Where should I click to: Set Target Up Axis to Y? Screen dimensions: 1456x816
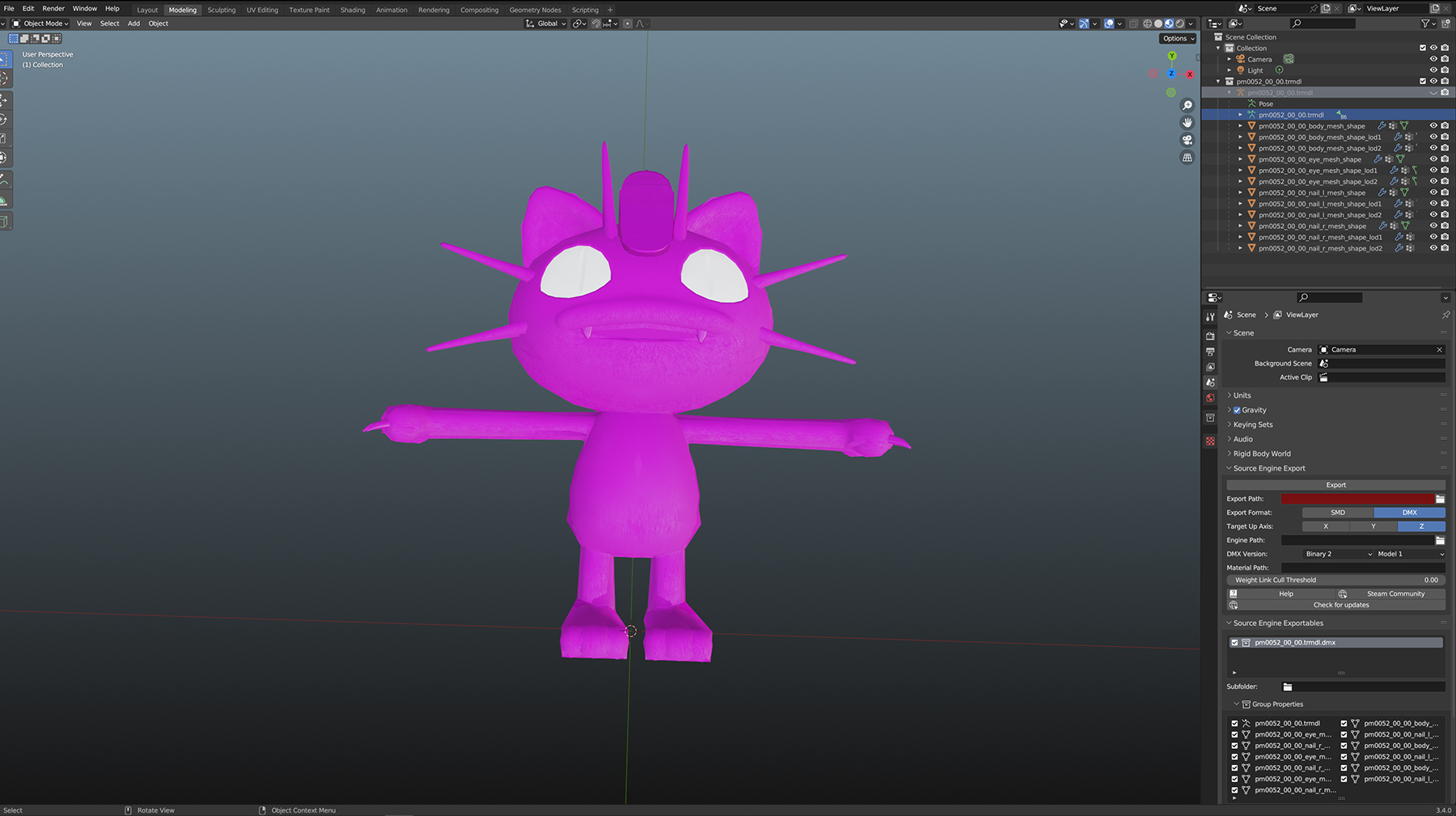click(x=1373, y=526)
